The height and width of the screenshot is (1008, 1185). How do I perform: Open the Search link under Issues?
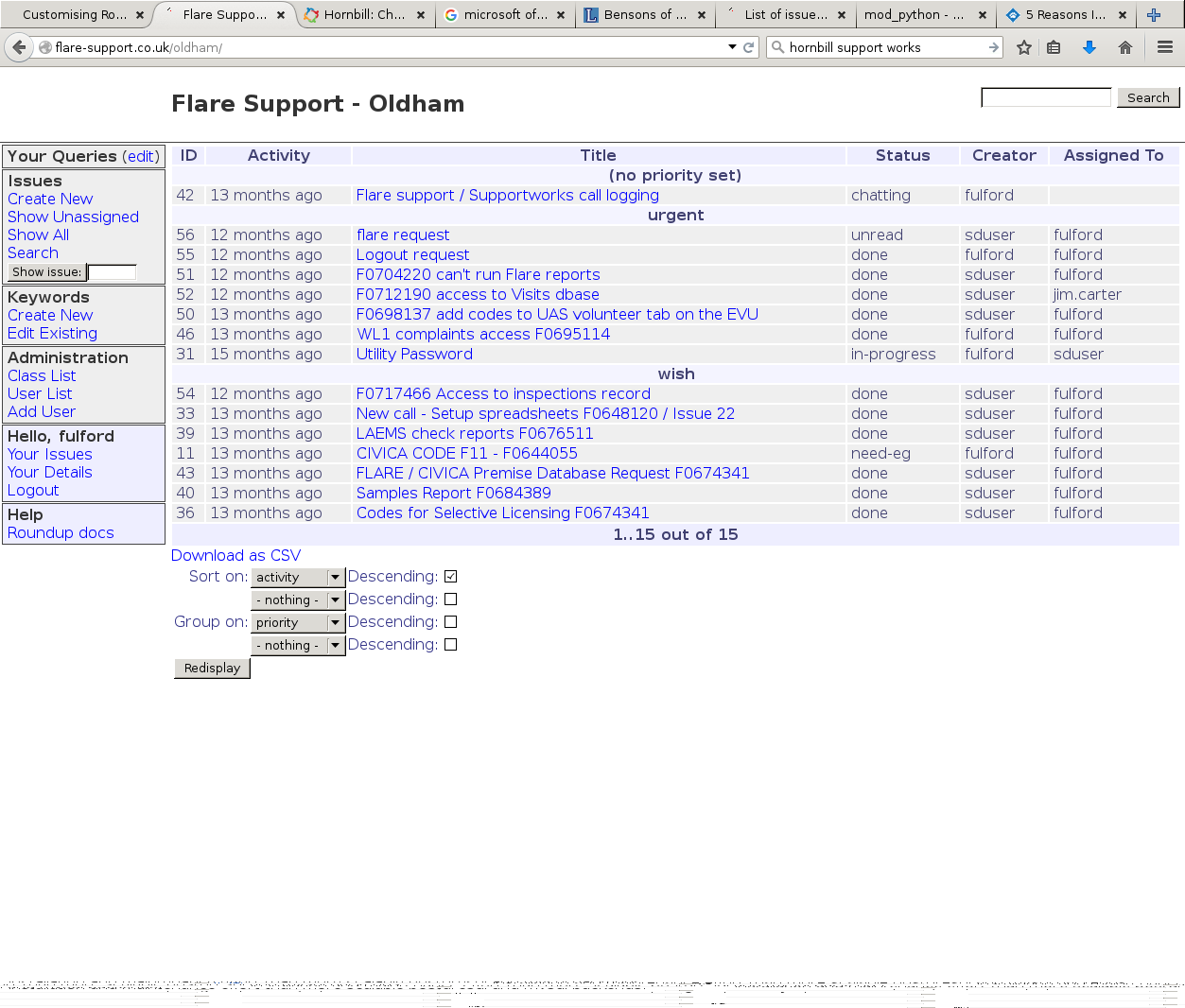33,252
